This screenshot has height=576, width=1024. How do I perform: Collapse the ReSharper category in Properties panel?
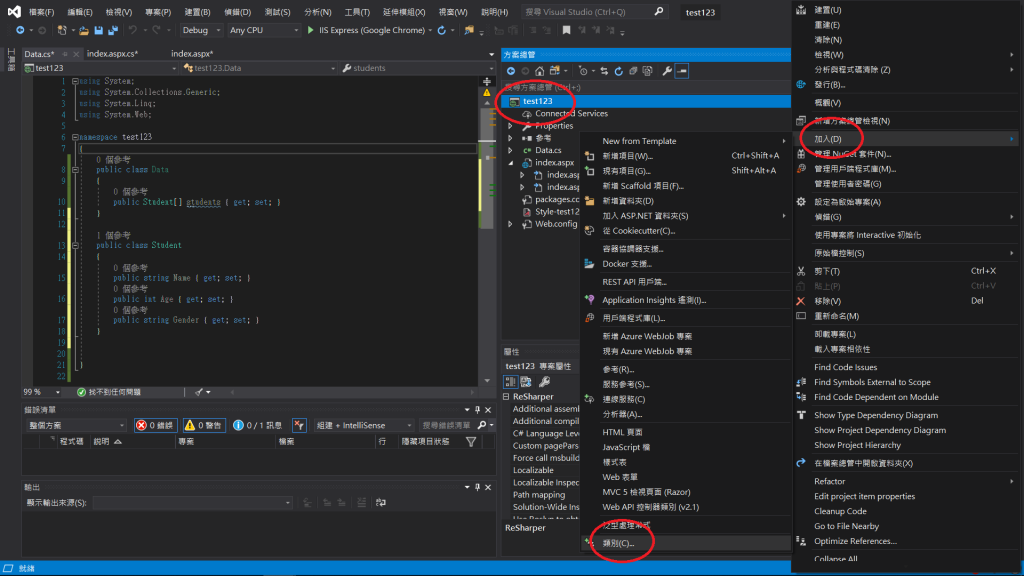506,396
